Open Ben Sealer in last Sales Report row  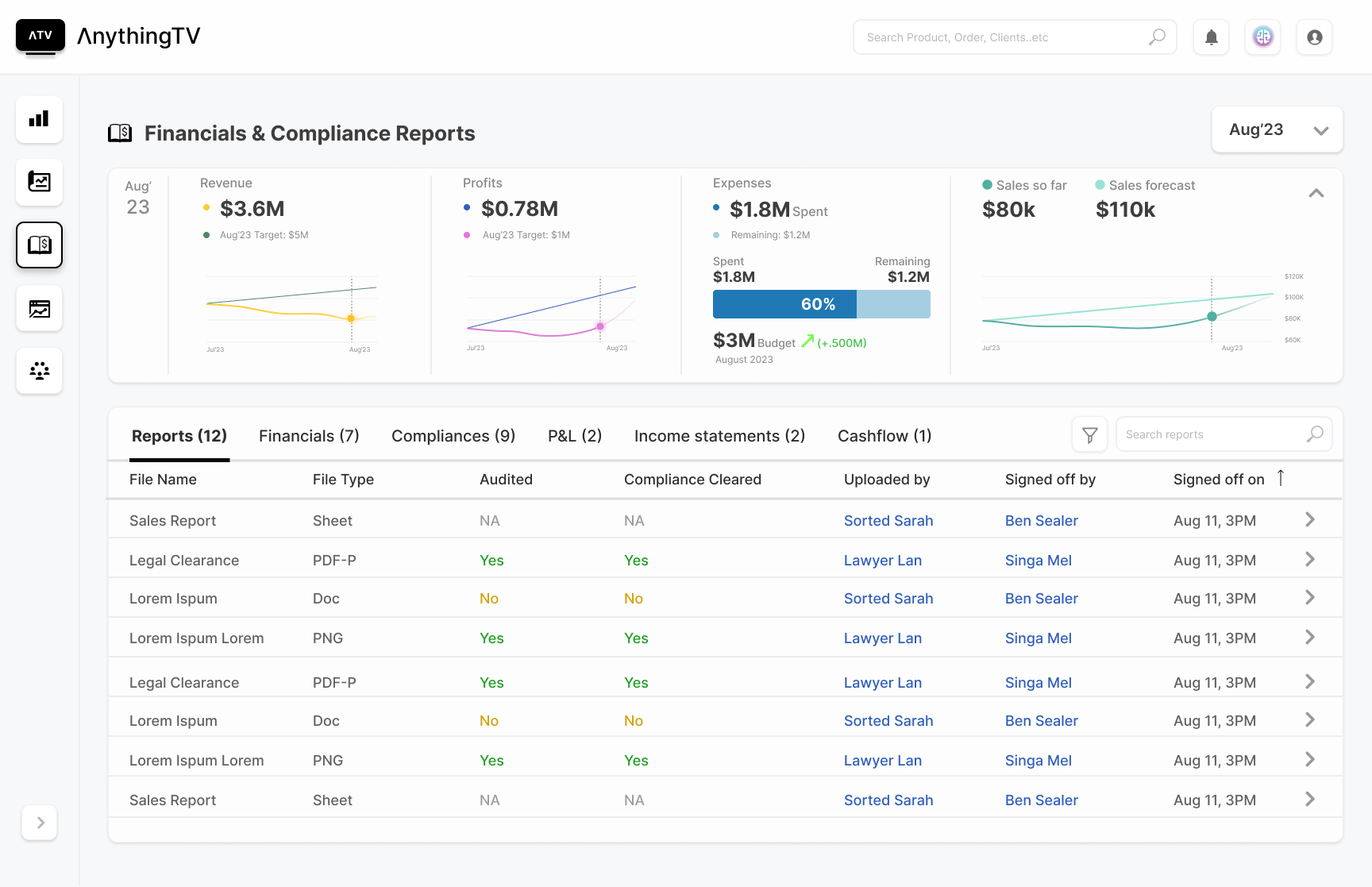click(x=1042, y=800)
